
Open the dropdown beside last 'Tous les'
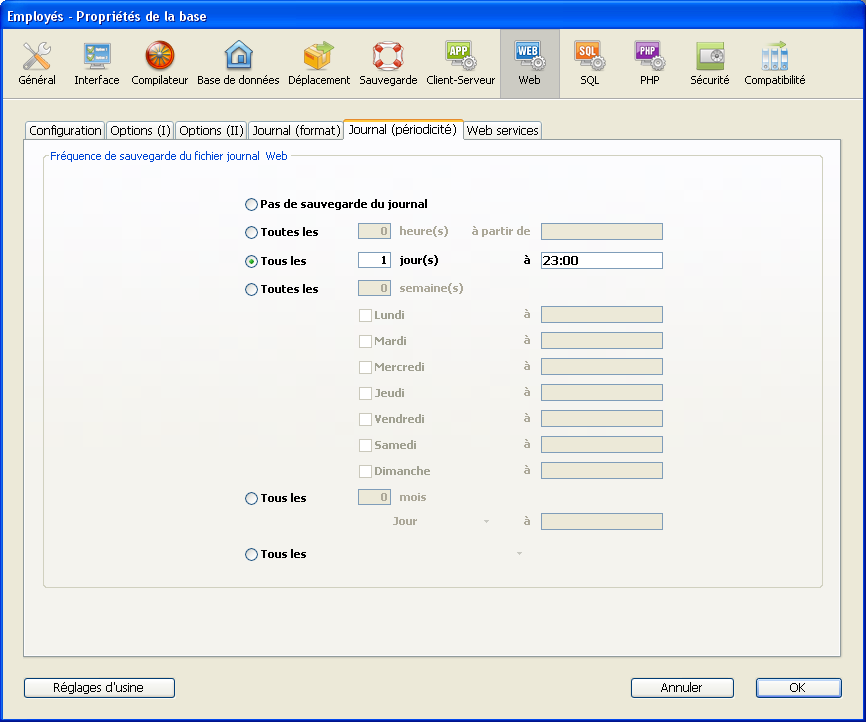point(519,554)
